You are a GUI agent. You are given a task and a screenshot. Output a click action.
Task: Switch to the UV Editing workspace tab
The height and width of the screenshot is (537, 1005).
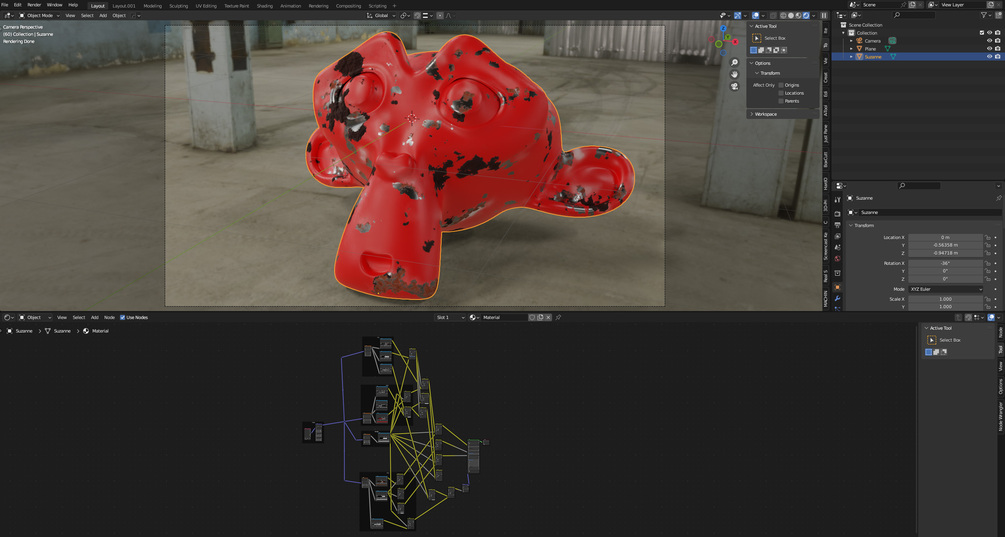[206, 6]
